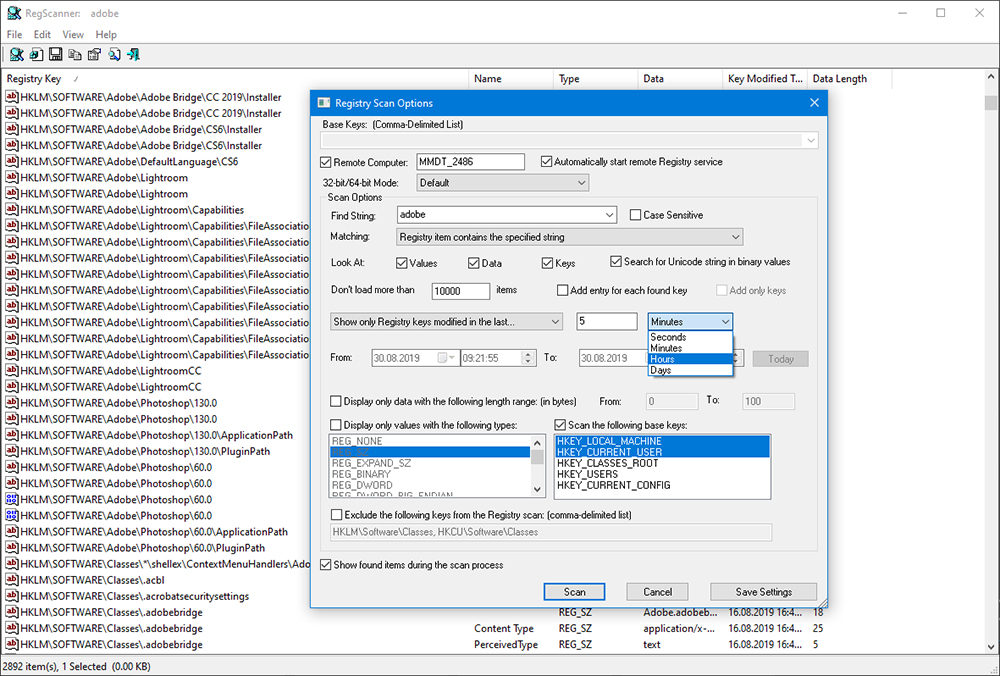Uncheck the Remote Computer checkbox
Screen dimensions: 1000x676
coord(326,163)
